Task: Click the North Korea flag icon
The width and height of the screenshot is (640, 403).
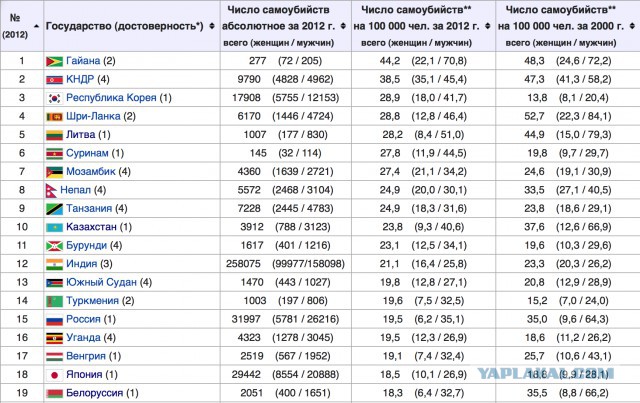Action: tap(54, 80)
